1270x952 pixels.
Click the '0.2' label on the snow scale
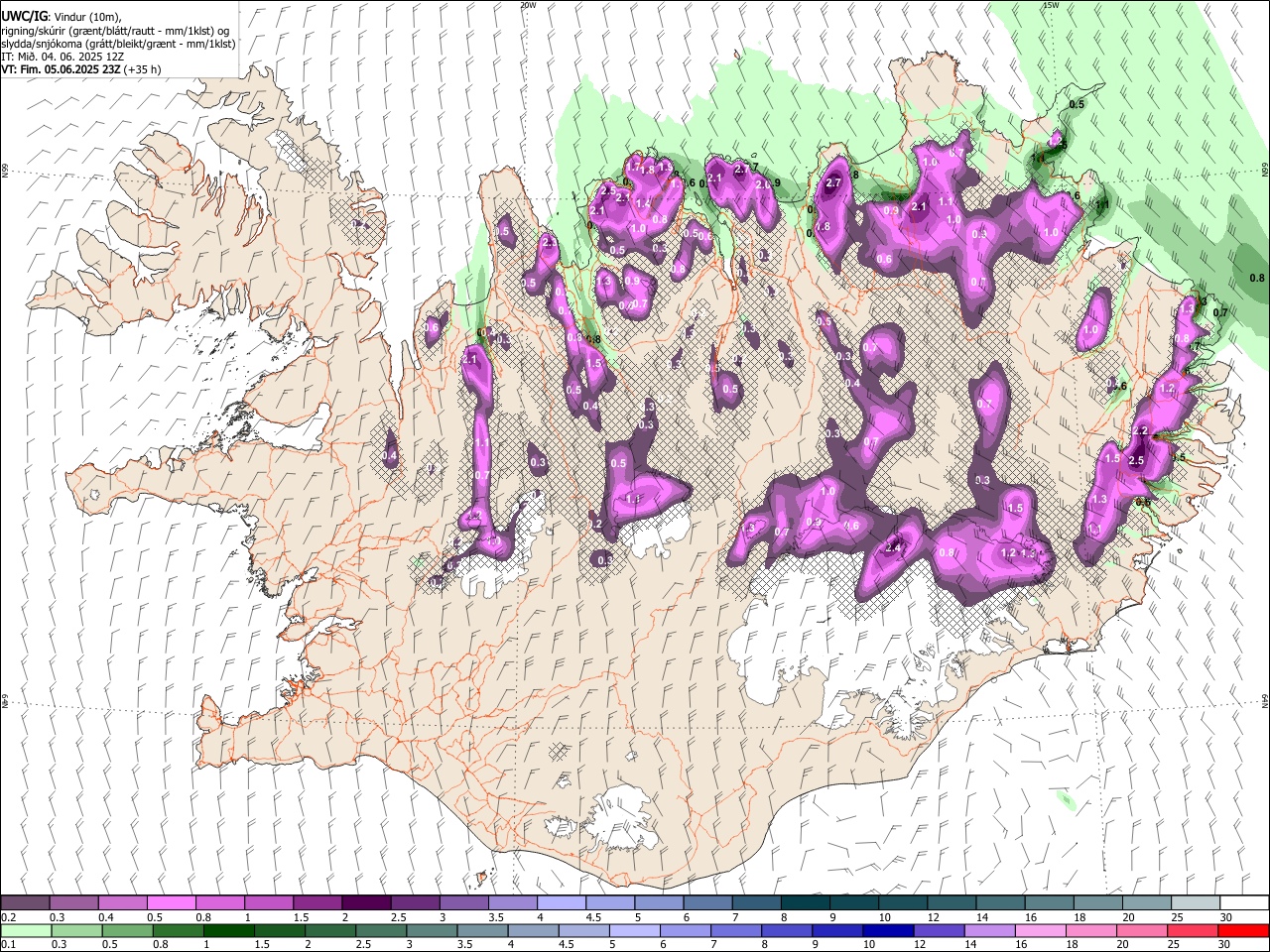[x=8, y=917]
